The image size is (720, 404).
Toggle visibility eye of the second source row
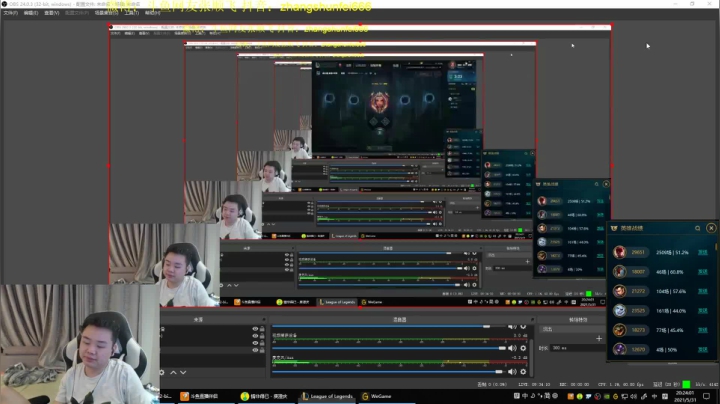coord(255,336)
